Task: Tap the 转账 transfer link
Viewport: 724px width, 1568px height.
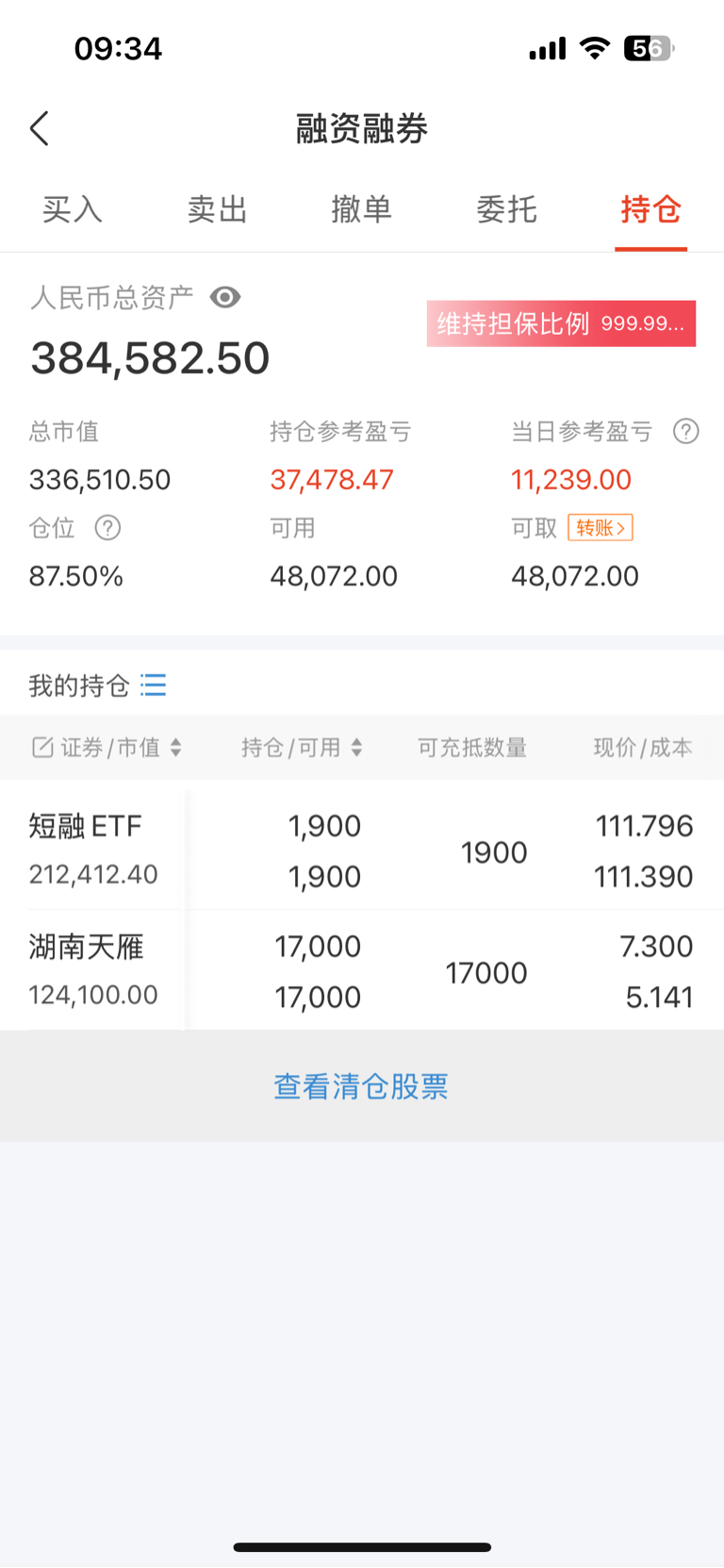Action: (x=601, y=527)
